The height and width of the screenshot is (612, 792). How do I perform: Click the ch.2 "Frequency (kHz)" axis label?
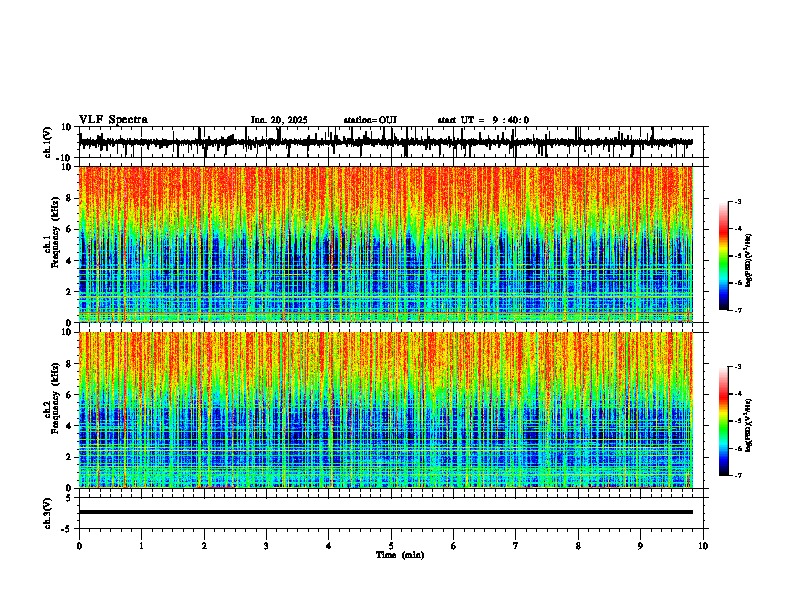[x=55, y=398]
